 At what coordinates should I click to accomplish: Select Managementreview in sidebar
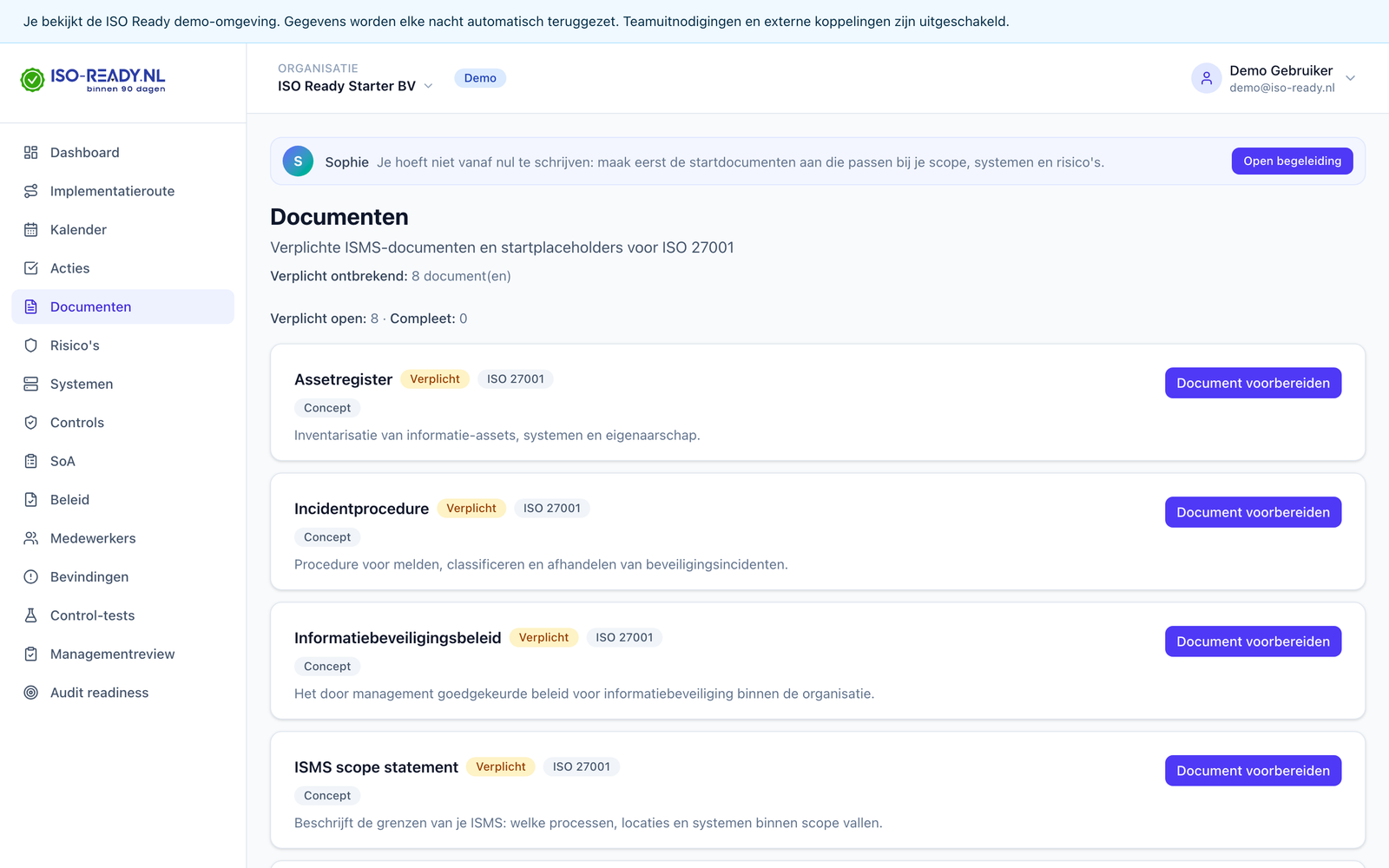click(x=122, y=654)
